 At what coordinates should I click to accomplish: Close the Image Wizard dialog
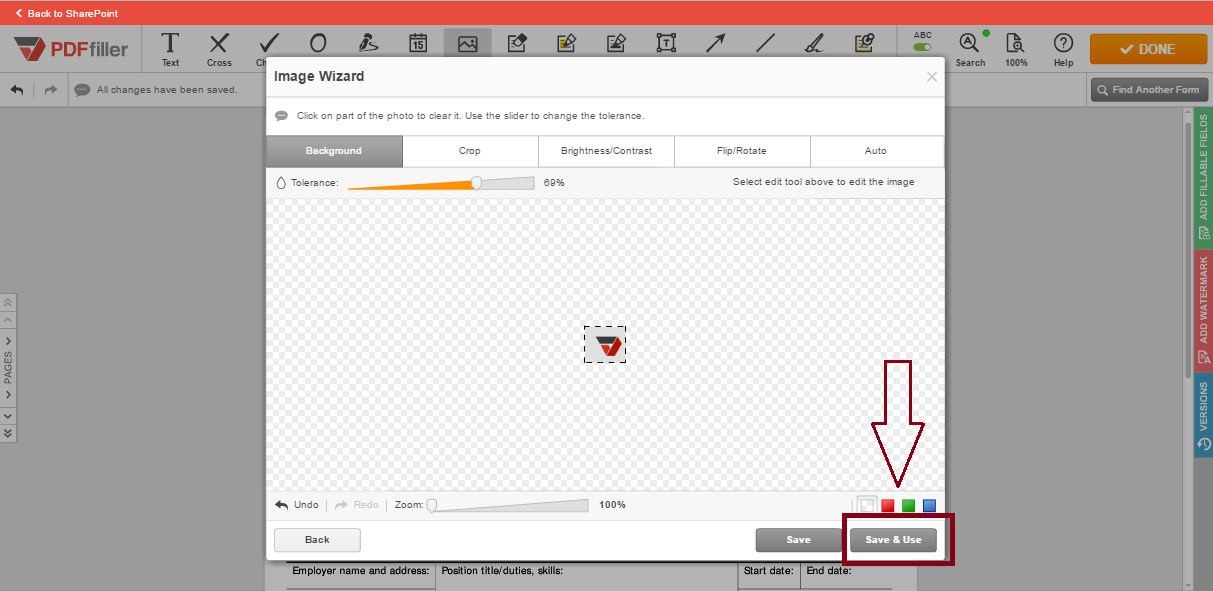pos(932,77)
